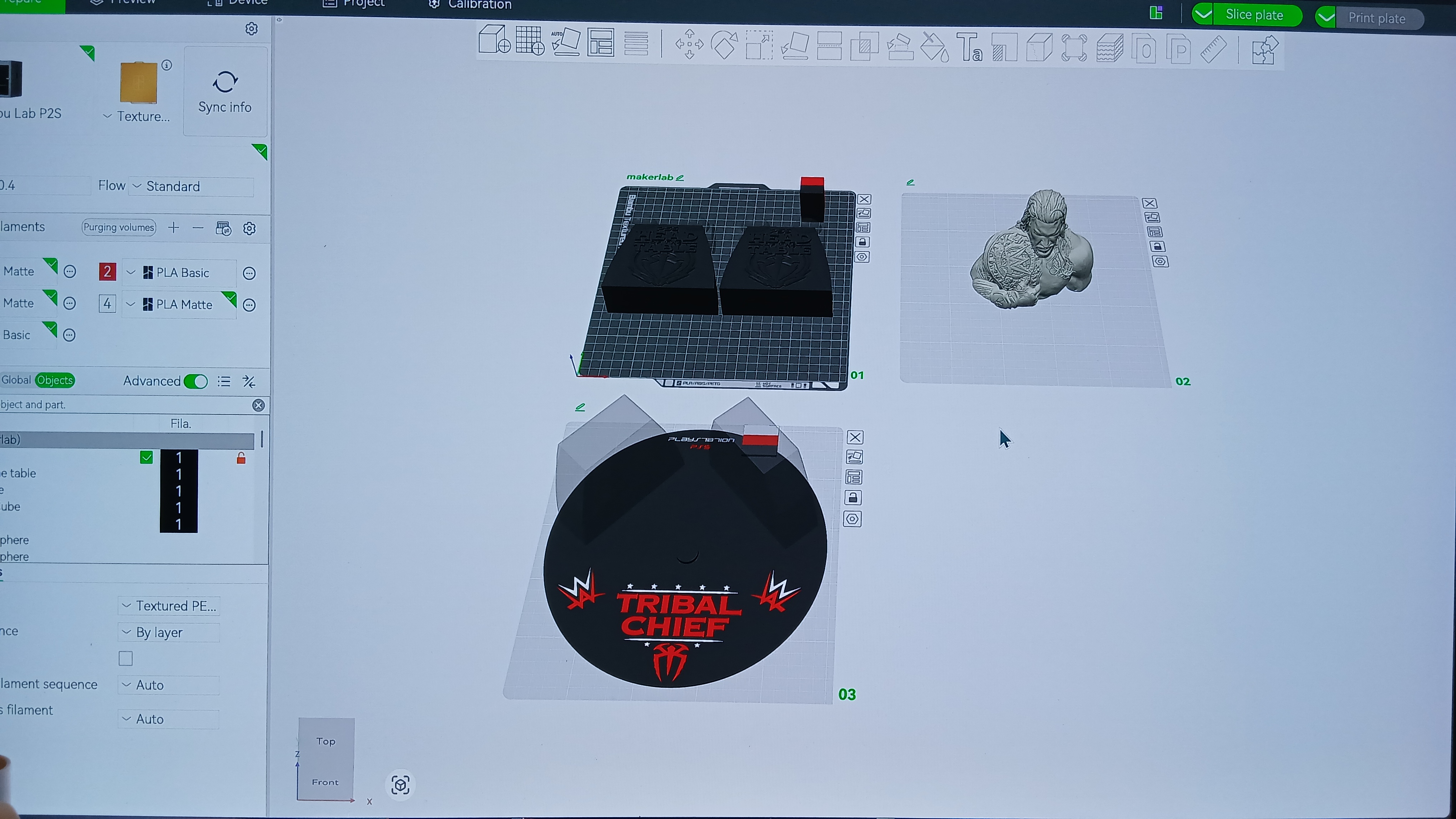Switch settings scope to Global

[16, 380]
